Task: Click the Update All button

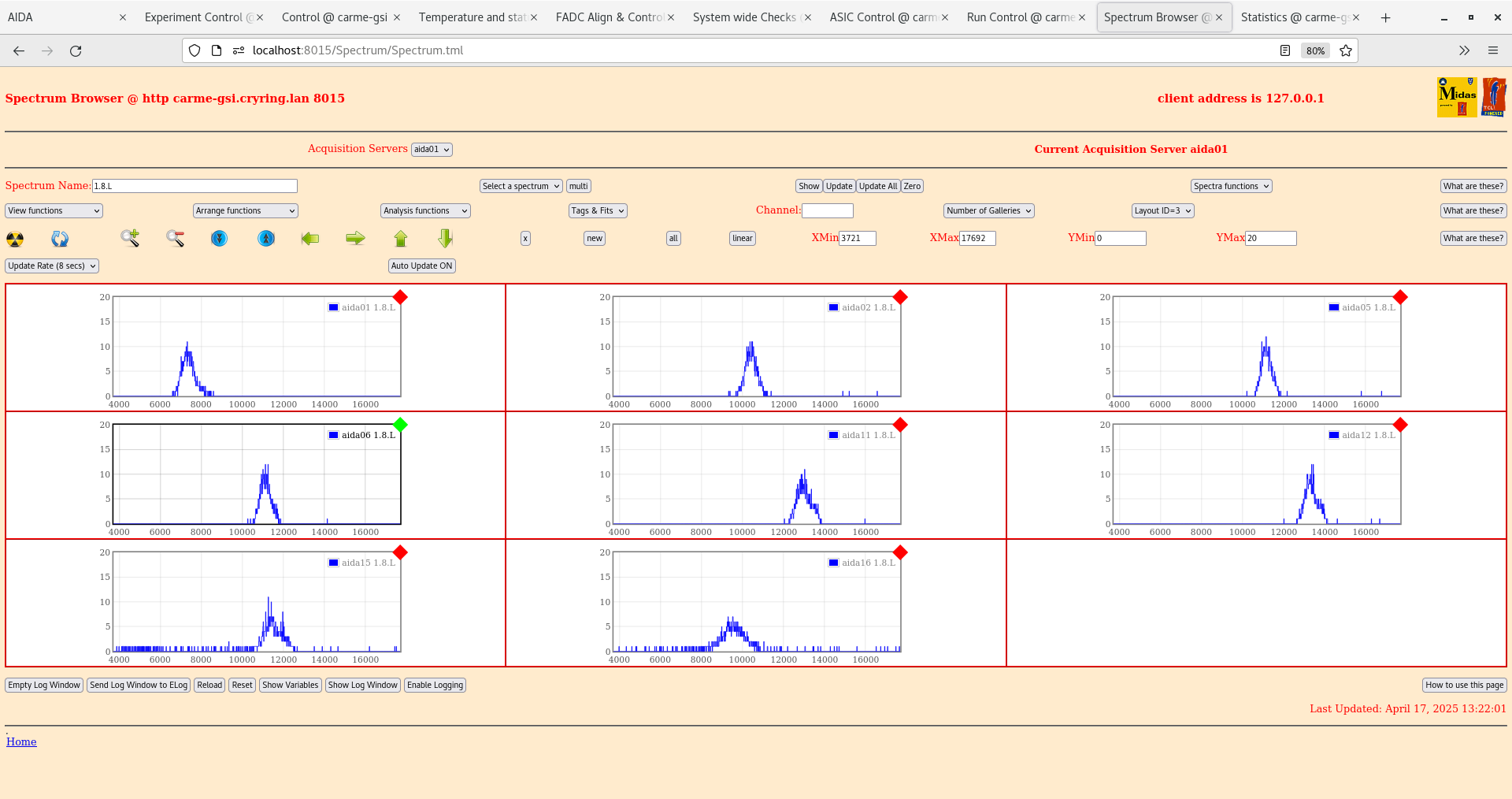Action: (877, 186)
